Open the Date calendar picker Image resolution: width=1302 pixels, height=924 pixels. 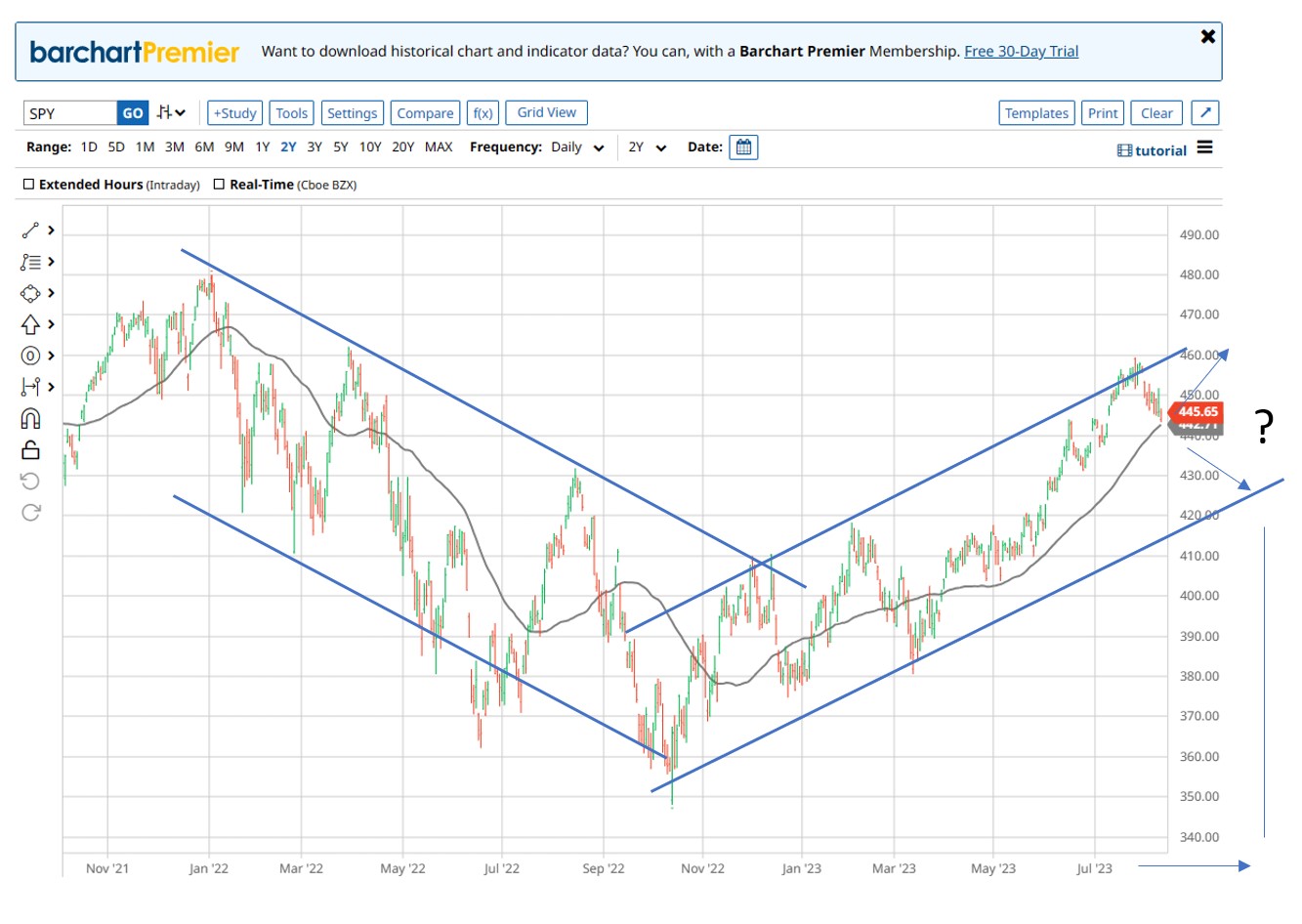coord(743,147)
